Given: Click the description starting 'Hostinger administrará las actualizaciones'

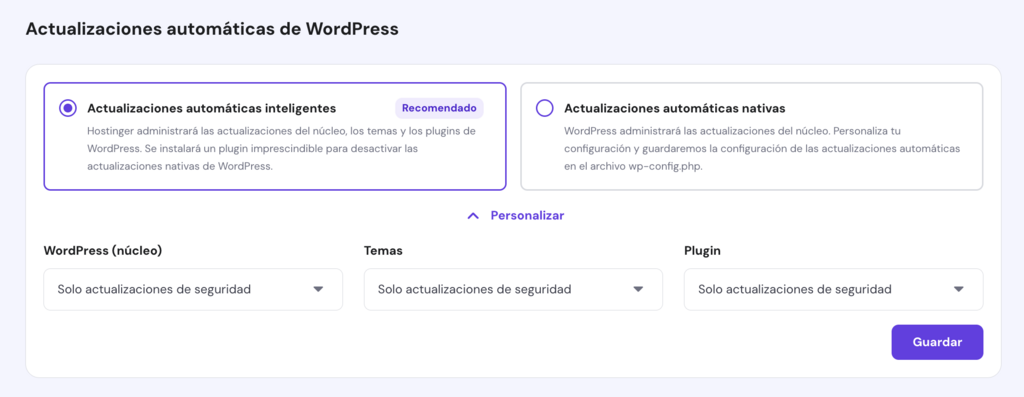Looking at the screenshot, I should pyautogui.click(x=281, y=148).
